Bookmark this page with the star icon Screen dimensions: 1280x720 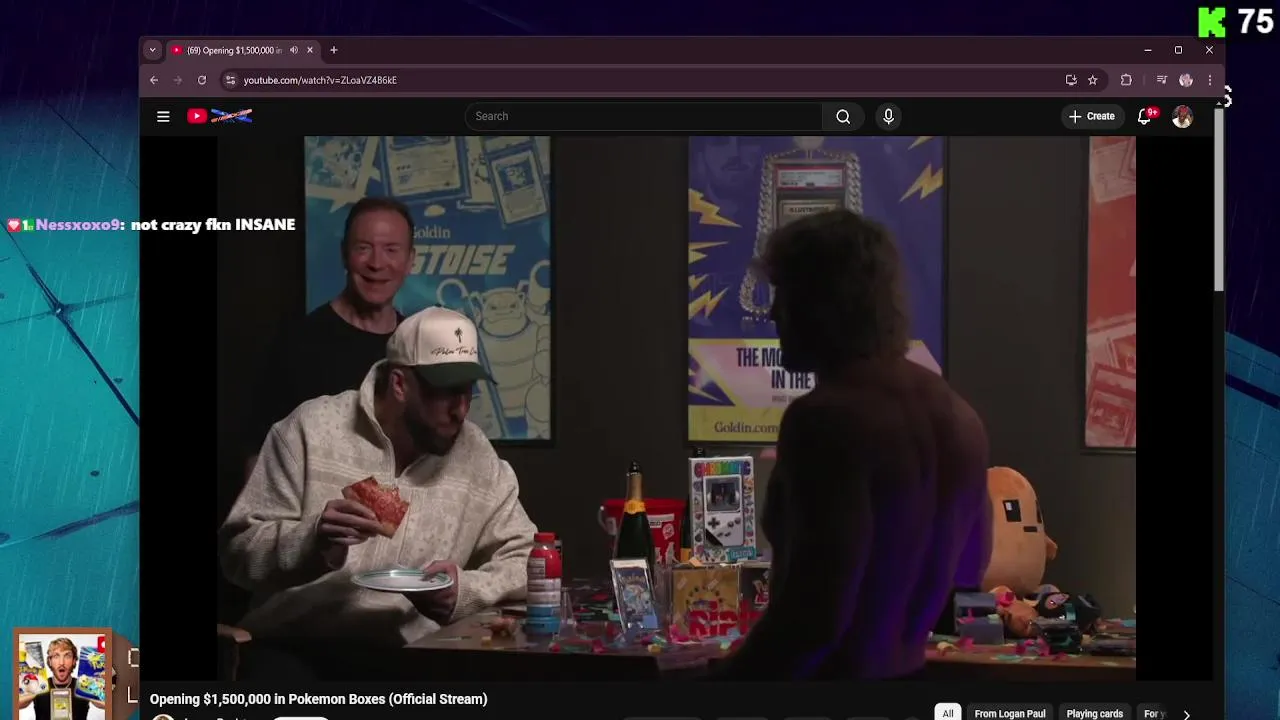coord(1093,80)
